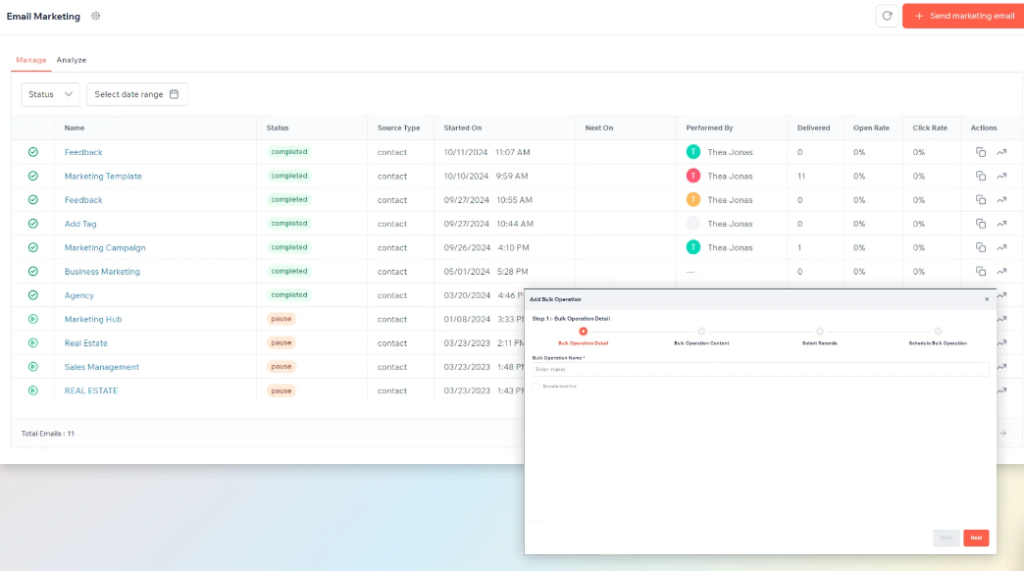
Task: Open analytics trend icon for Business Marketing row
Action: pos(1002,271)
